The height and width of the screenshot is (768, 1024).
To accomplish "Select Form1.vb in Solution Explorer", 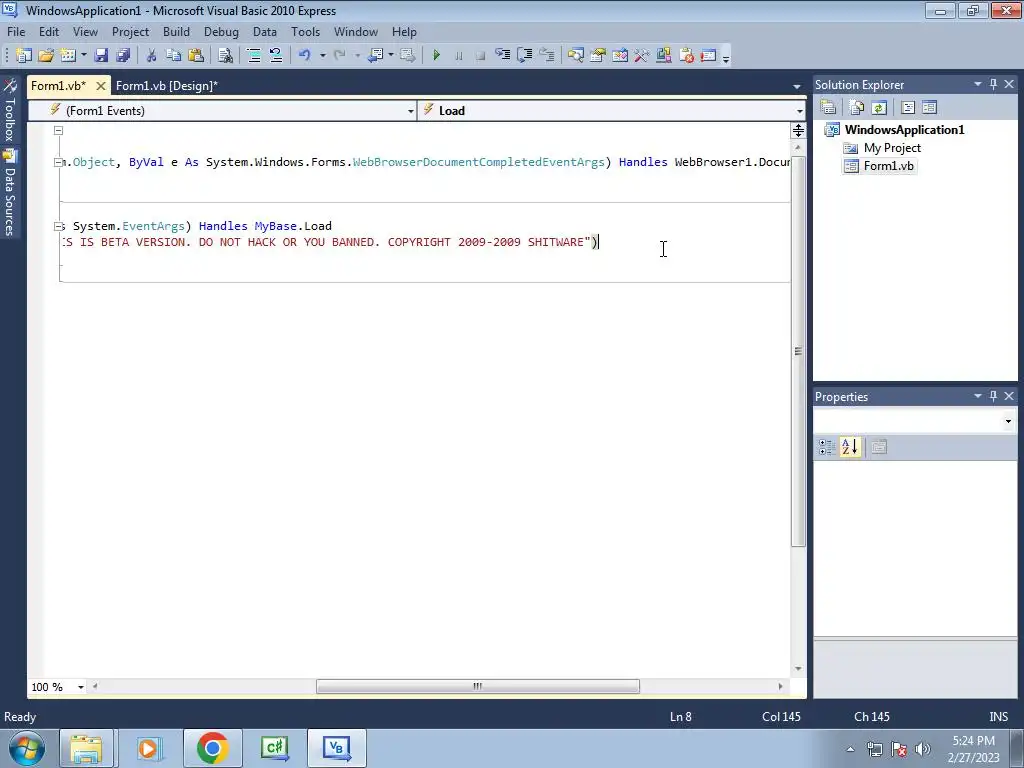I will tap(889, 166).
